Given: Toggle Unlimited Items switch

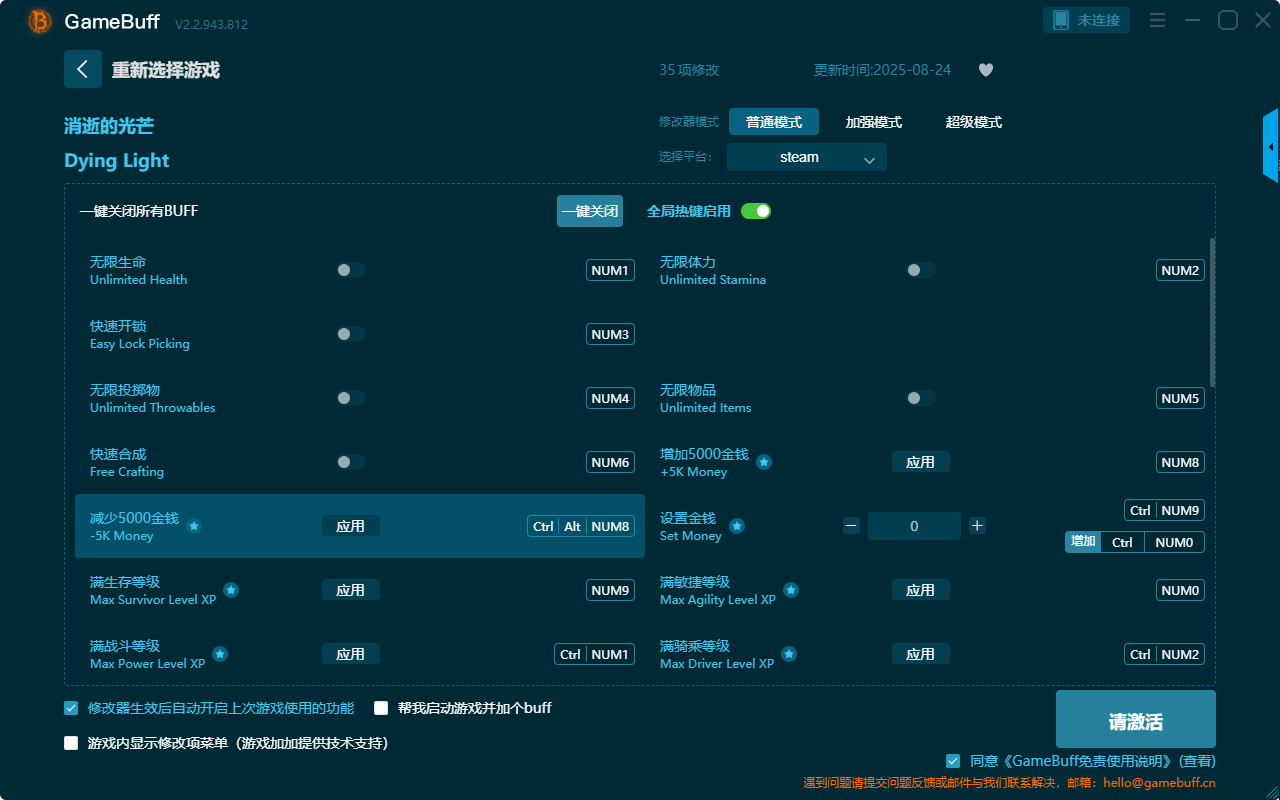Looking at the screenshot, I should pos(921,398).
